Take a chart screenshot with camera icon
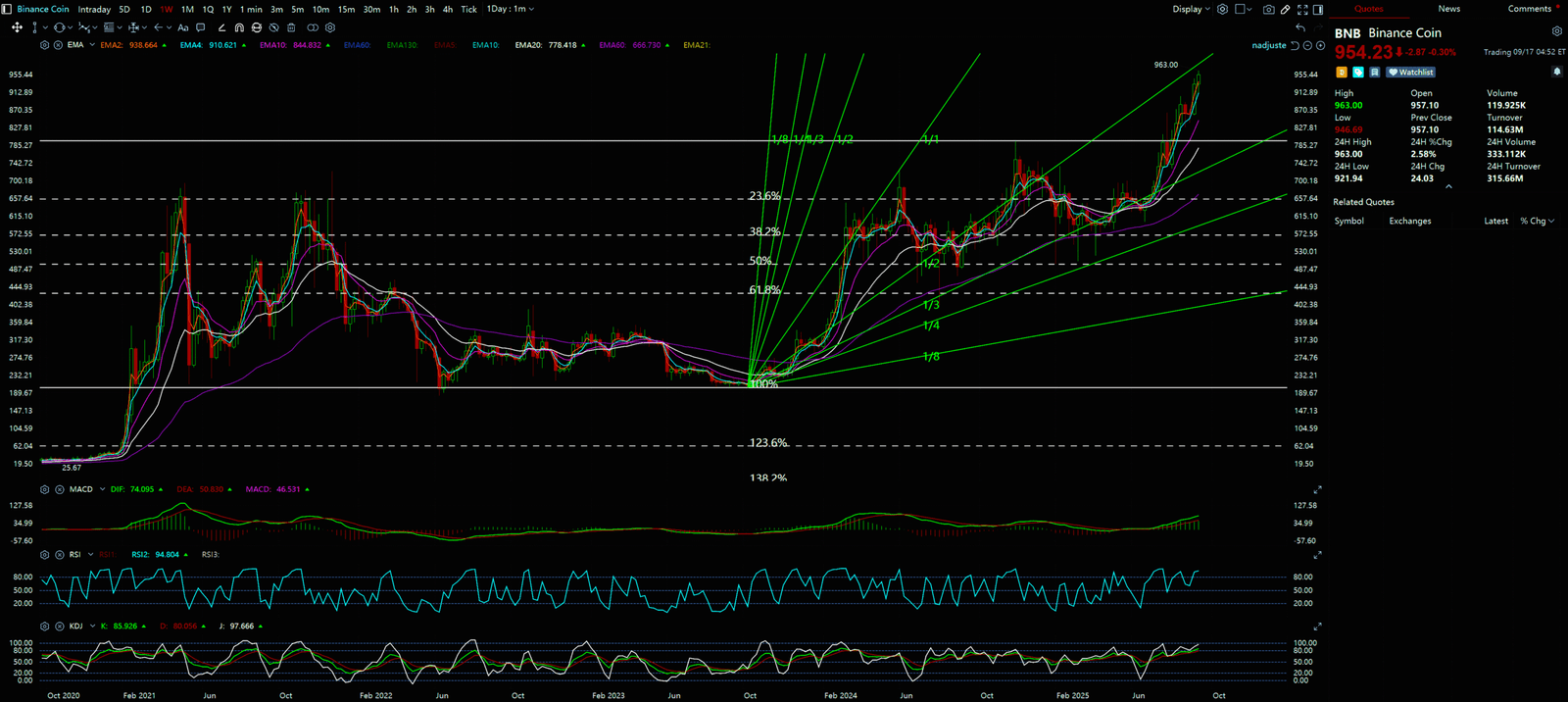This screenshot has height=702, width=1568. pyautogui.click(x=1269, y=9)
